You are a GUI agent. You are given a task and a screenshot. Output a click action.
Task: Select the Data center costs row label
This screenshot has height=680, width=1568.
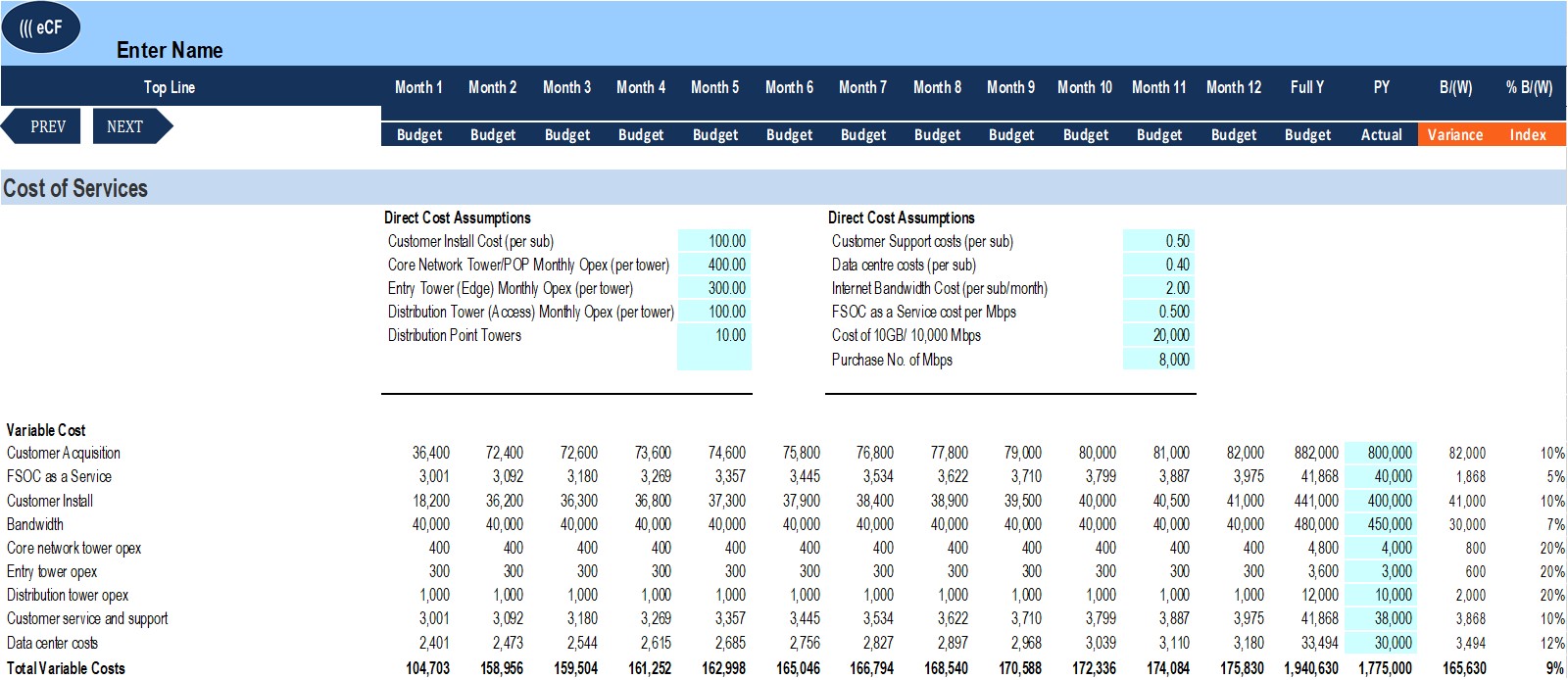click(52, 643)
